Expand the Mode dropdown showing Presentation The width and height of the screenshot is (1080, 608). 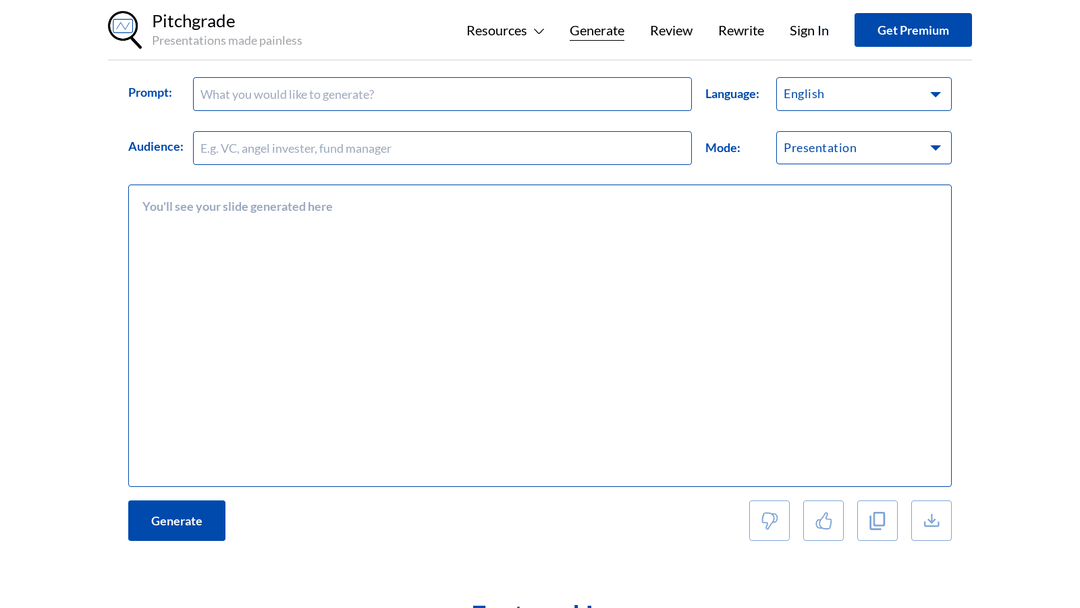pyautogui.click(x=863, y=148)
